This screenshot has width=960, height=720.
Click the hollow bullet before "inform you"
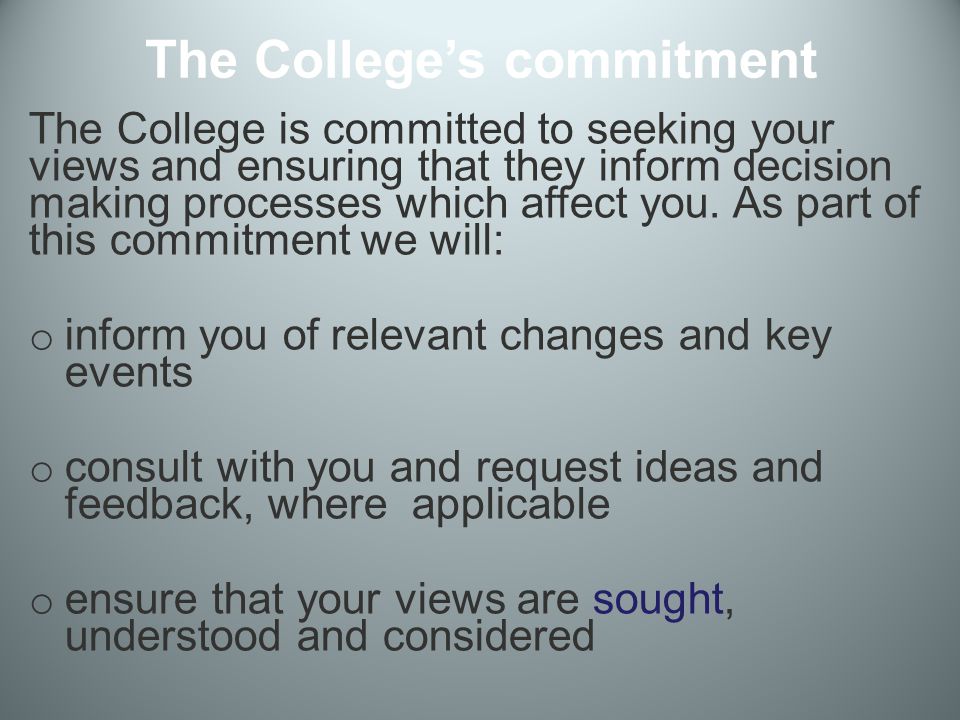[41, 340]
